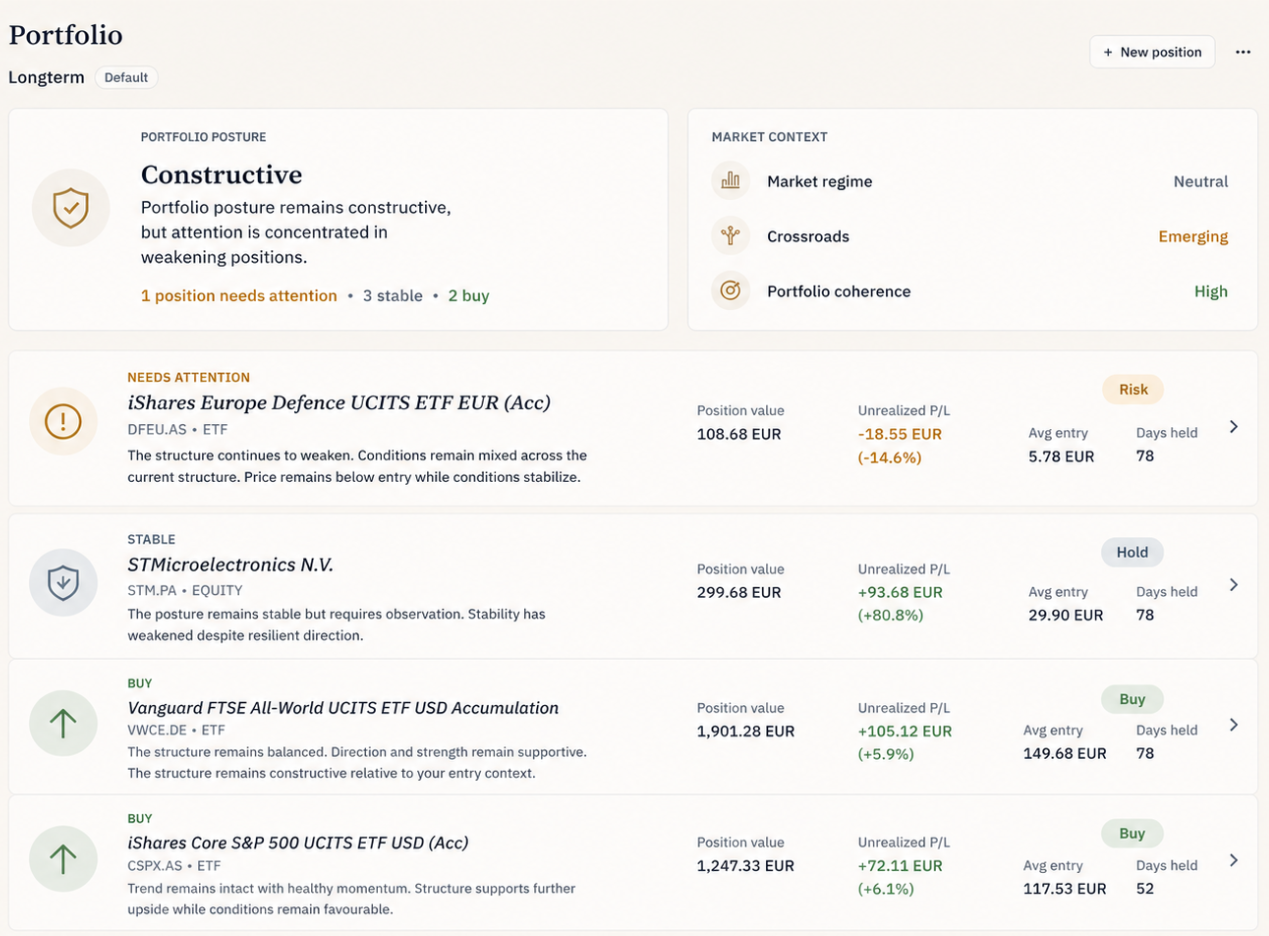This screenshot has height=936, width=1269.
Task: Open Vanguard FTSE All-World details chevron
Action: (x=1234, y=725)
